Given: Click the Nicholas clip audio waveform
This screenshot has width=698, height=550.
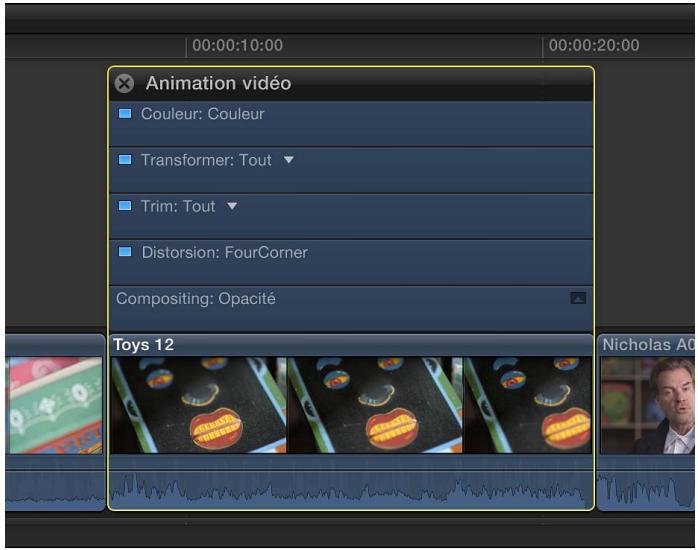Looking at the screenshot, I should 645,490.
